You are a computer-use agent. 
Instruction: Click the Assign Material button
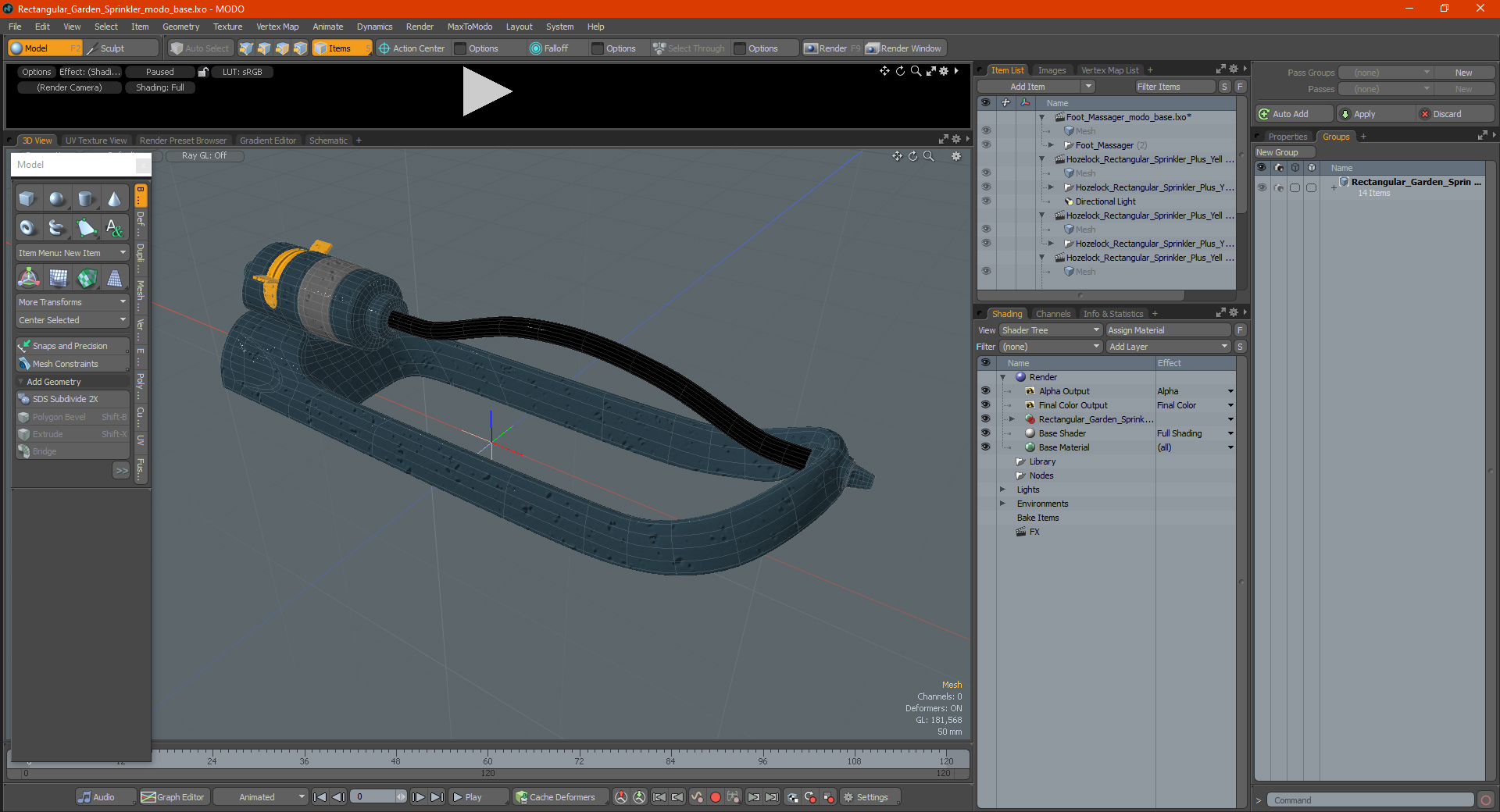point(1170,330)
